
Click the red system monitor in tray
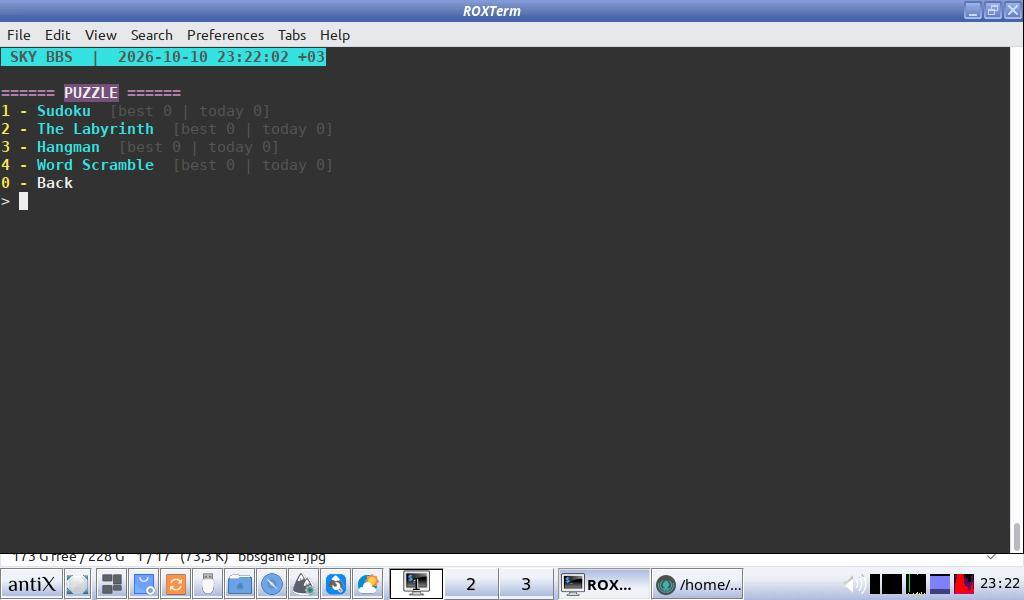tap(964, 584)
